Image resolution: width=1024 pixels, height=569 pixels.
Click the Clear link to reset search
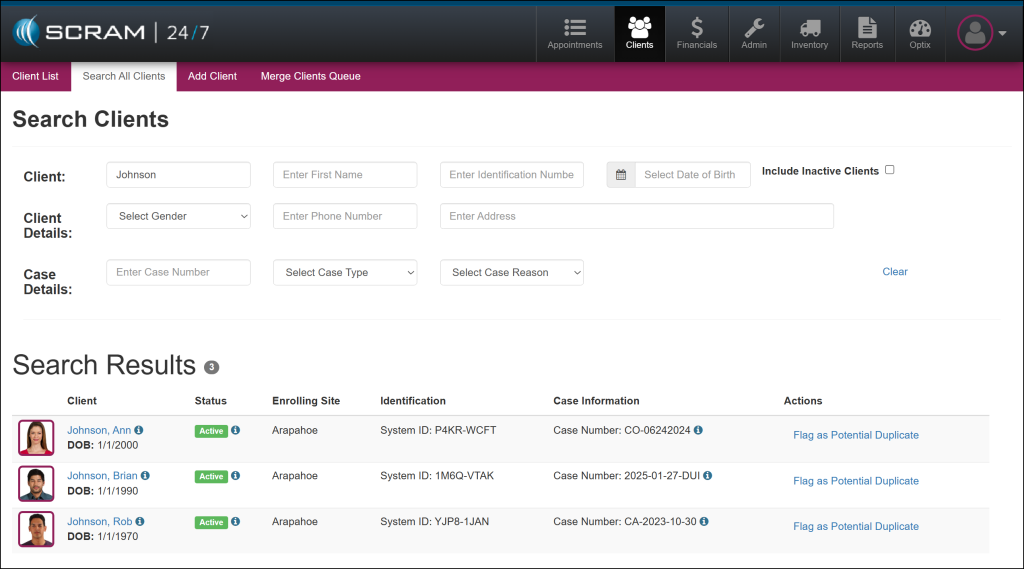pyautogui.click(x=895, y=272)
